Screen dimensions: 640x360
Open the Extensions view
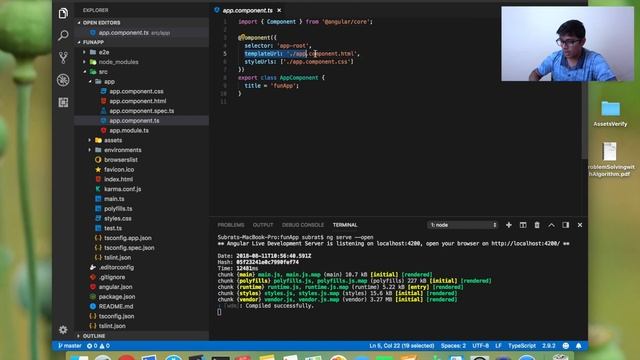[x=63, y=102]
